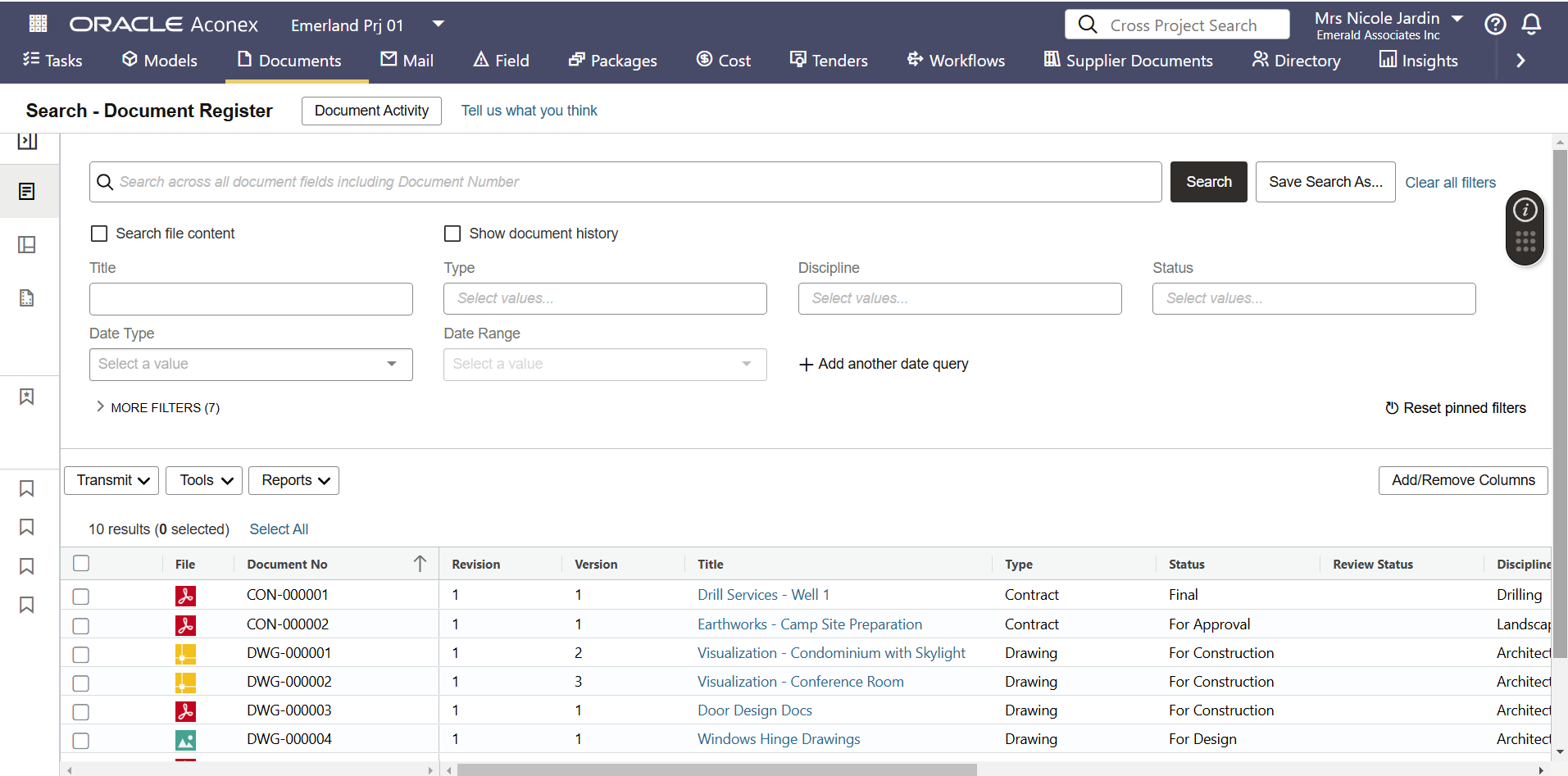
Task: Select the checkbox for DWG-000001 row
Action: pyautogui.click(x=80, y=654)
